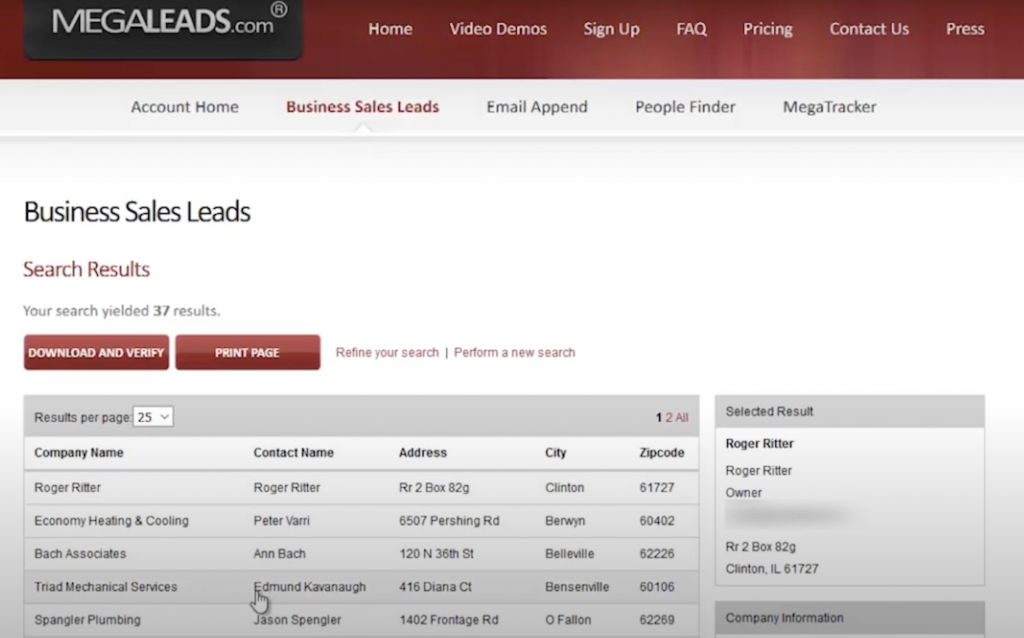
Task: Click zipcode 62226
Action: coord(657,554)
